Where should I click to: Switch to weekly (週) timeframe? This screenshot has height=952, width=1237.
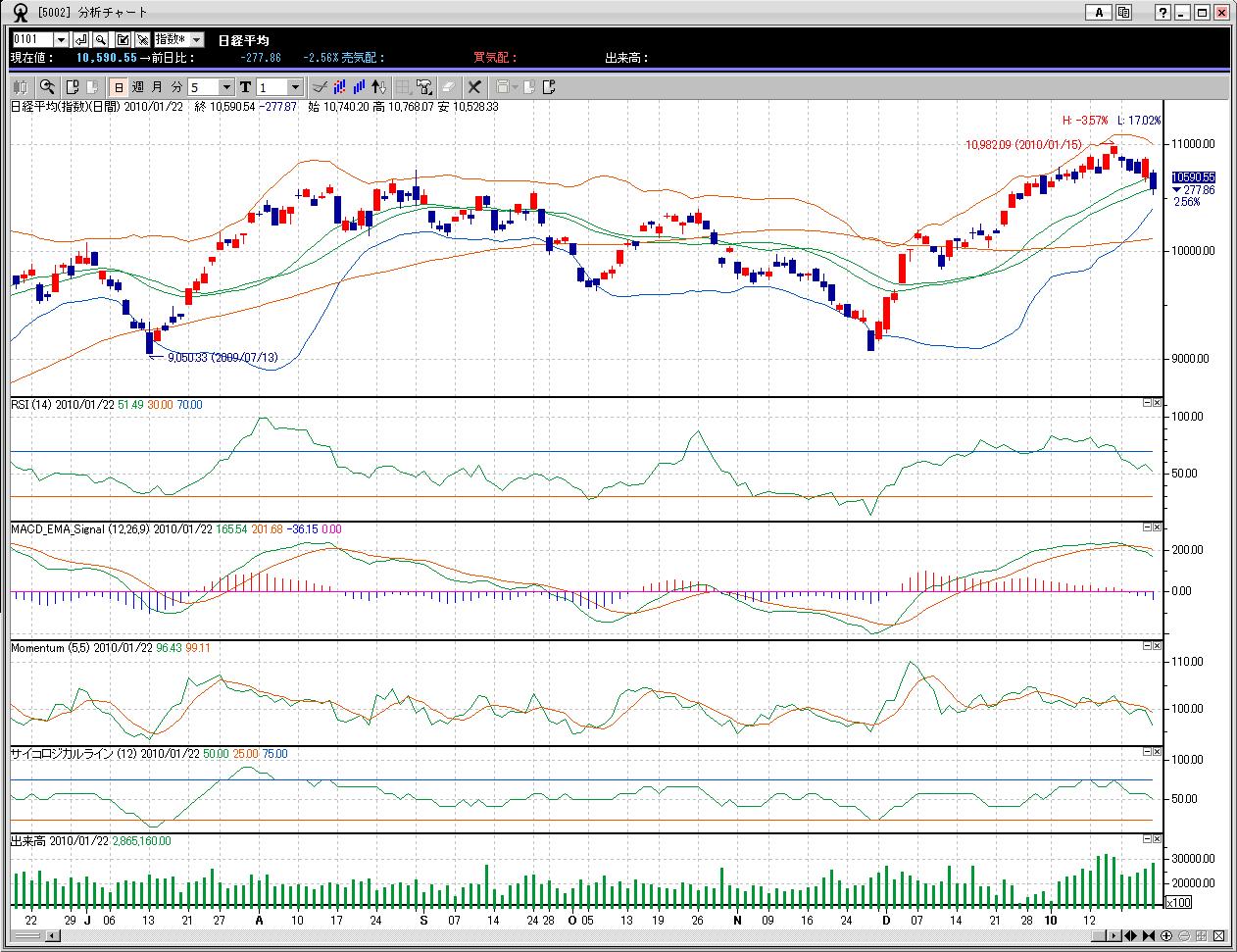[137, 87]
